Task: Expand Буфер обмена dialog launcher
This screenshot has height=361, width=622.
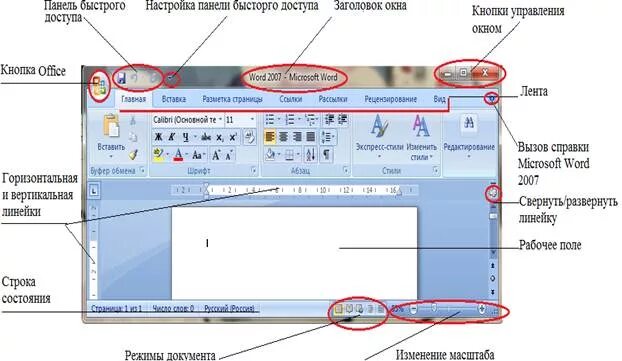Action: coord(142,171)
